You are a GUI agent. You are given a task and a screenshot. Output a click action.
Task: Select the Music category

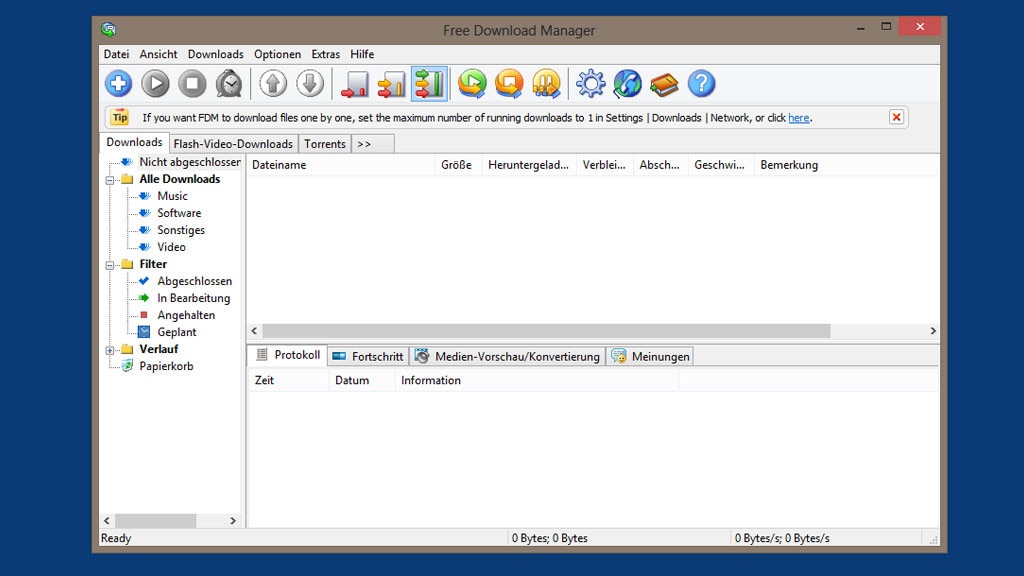[x=172, y=196]
